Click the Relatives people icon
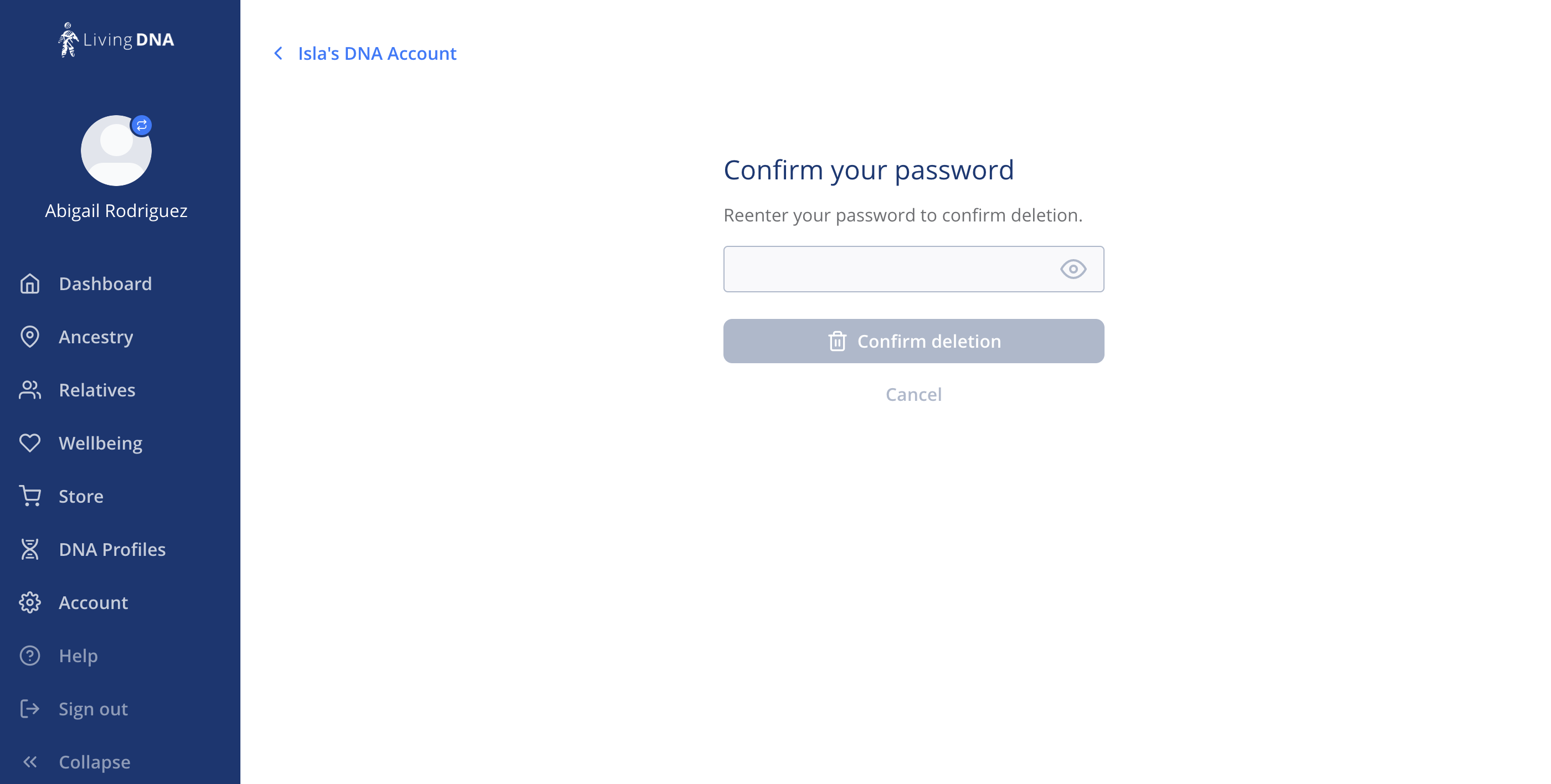The width and height of the screenshot is (1551, 784). [29, 390]
